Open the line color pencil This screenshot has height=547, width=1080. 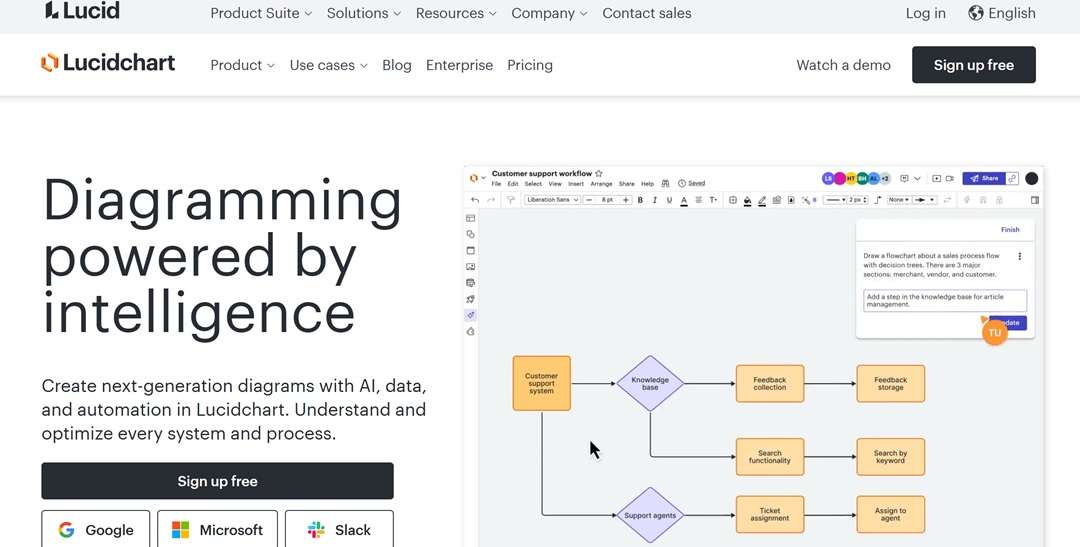pyautogui.click(x=762, y=200)
